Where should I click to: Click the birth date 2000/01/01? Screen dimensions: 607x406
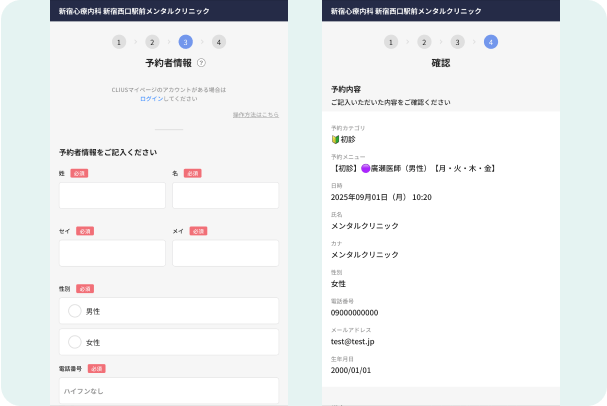pyautogui.click(x=351, y=370)
